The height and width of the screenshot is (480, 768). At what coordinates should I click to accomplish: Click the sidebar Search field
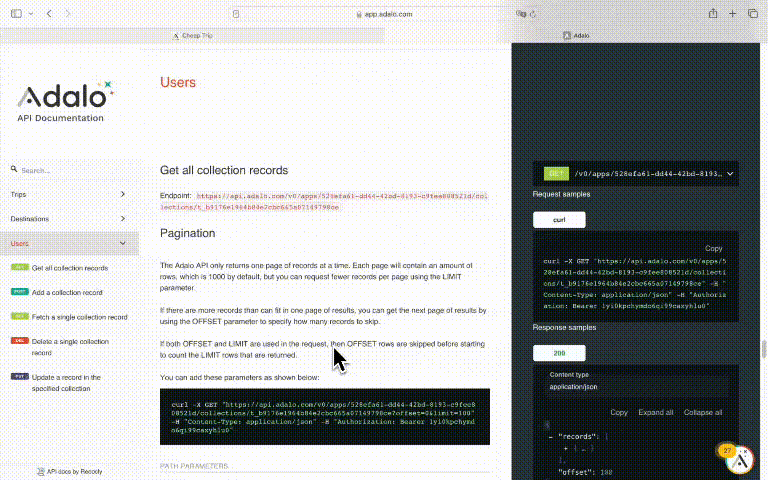click(x=70, y=170)
